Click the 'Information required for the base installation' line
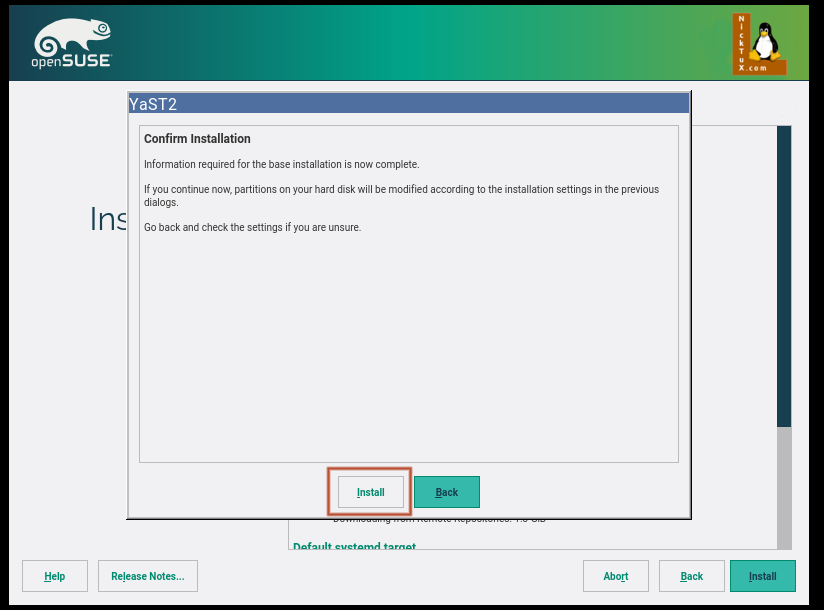 pyautogui.click(x=281, y=164)
